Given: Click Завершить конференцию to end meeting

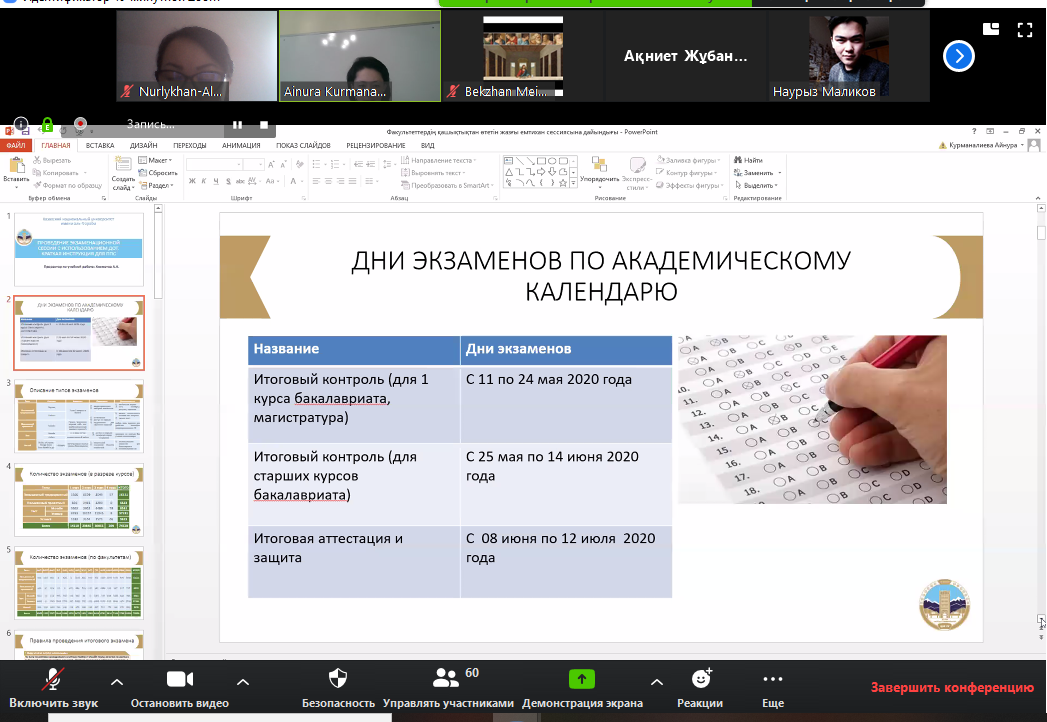Looking at the screenshot, I should 951,688.
